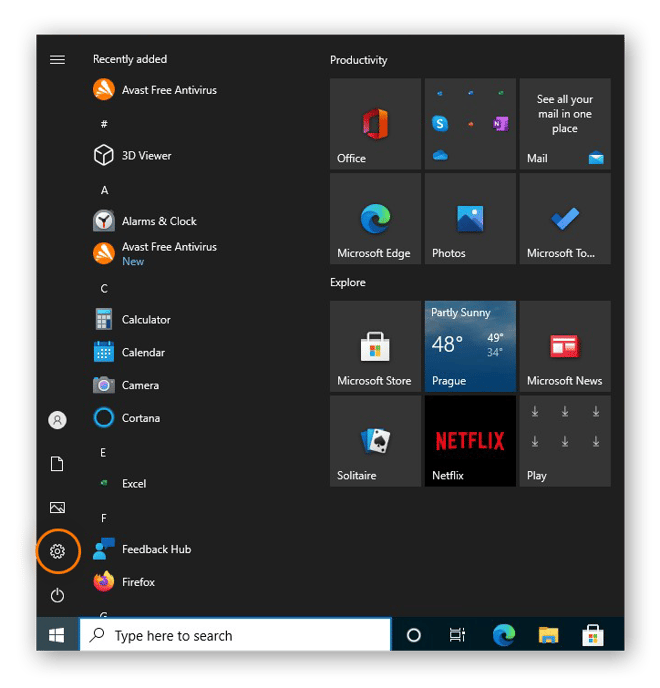This screenshot has width=660, height=688.
Task: Click the Windows Start button
Action: coord(57,634)
